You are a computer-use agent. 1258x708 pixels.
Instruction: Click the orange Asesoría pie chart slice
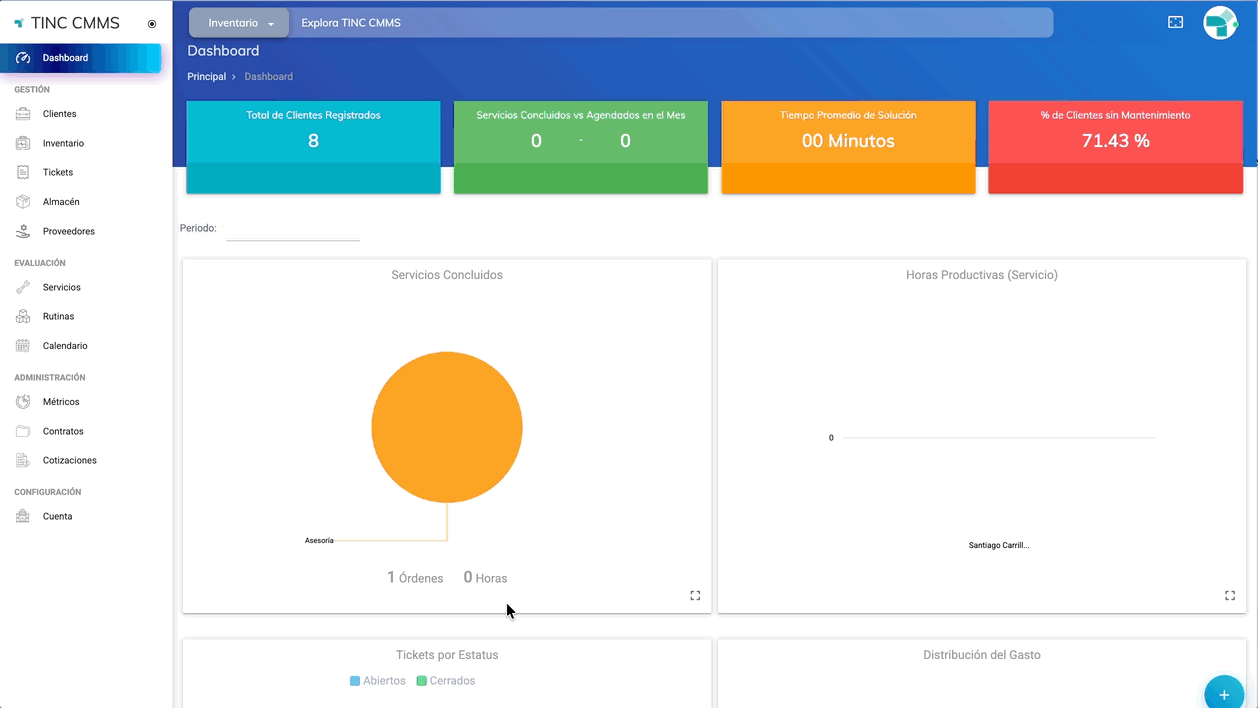447,427
